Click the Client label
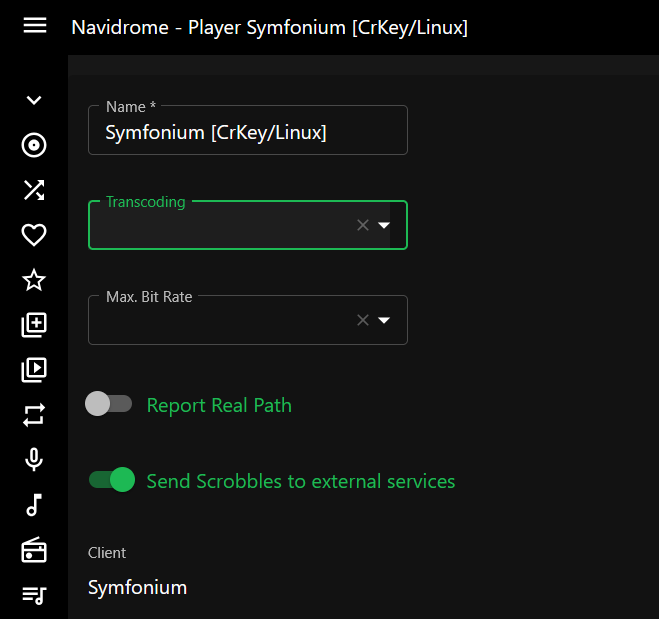Viewport: 659px width, 619px height. 107,553
